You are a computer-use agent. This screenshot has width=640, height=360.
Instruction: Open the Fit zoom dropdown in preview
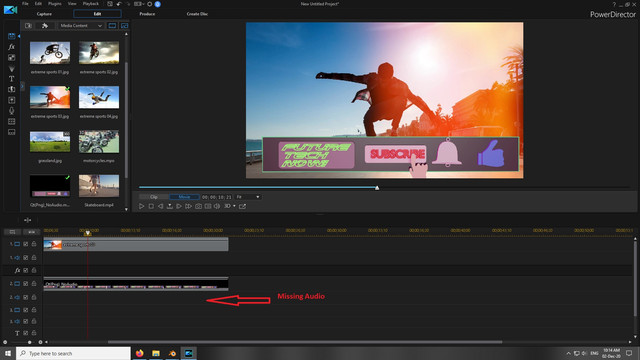(247, 197)
